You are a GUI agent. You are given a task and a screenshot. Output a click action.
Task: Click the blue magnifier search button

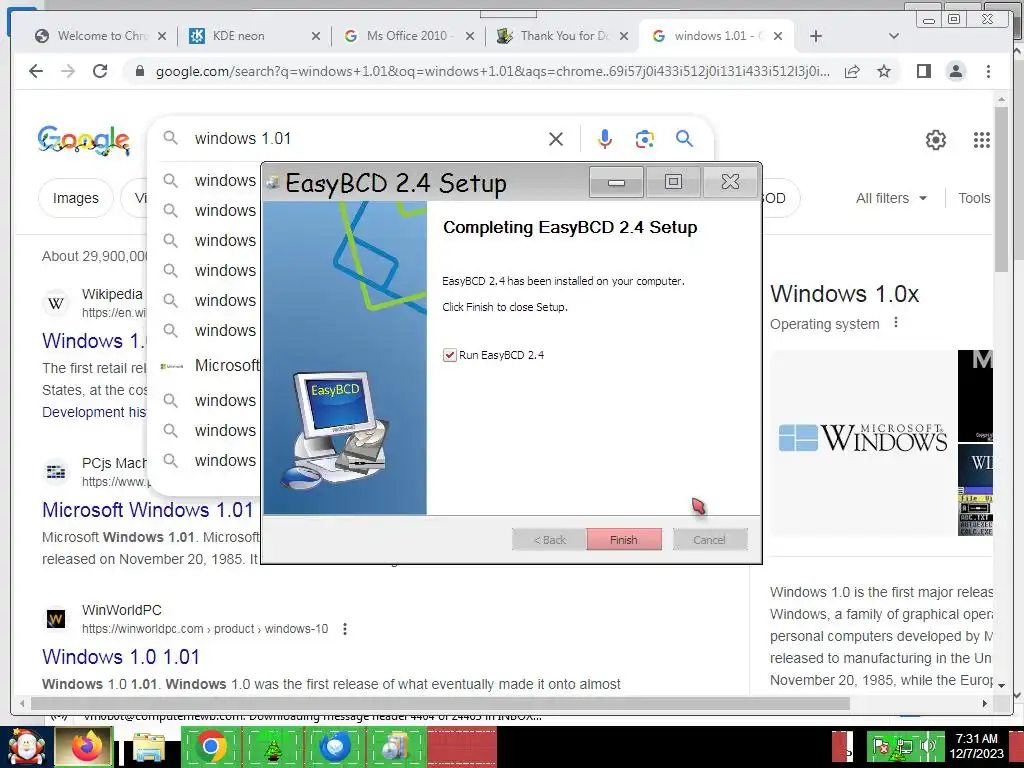tap(684, 138)
